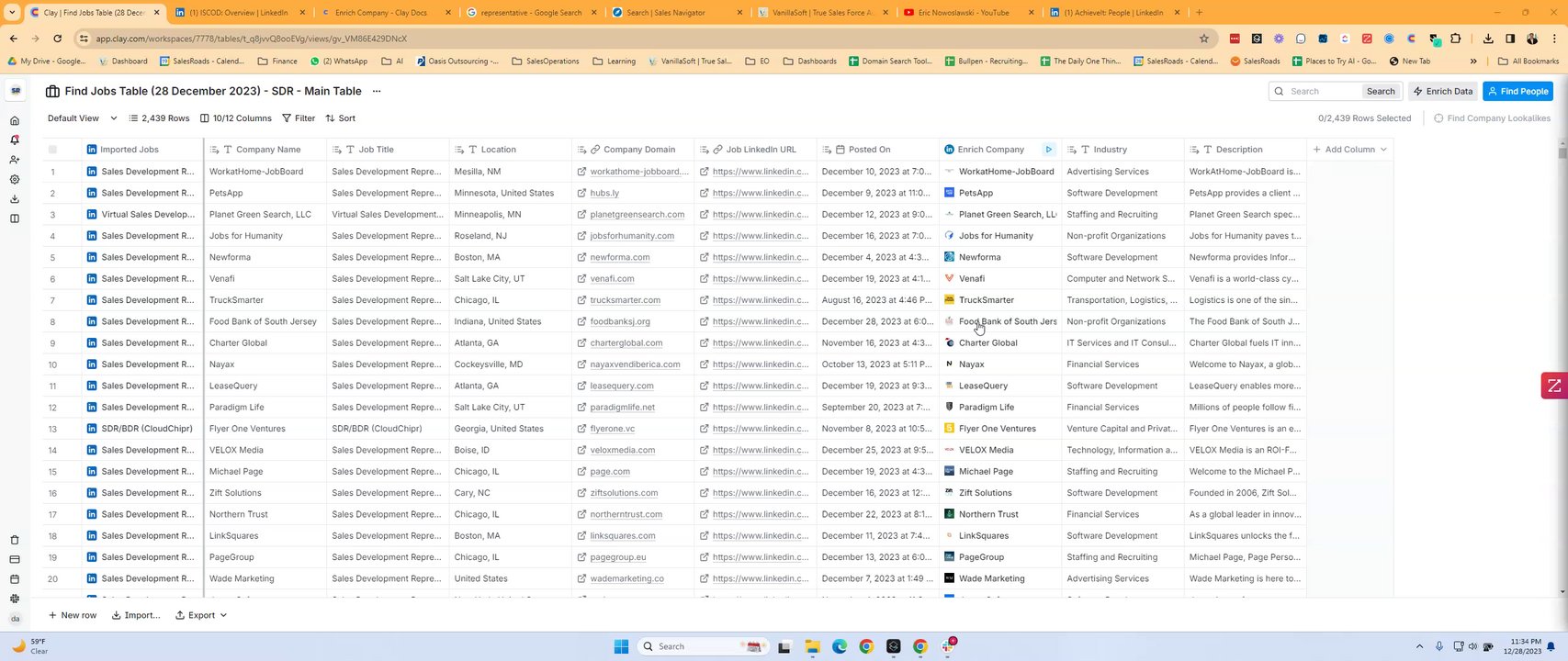Screen dimensions: 1568x661
Task: Select the 'TruckSmarter' Company Name cell
Action: [x=265, y=300]
